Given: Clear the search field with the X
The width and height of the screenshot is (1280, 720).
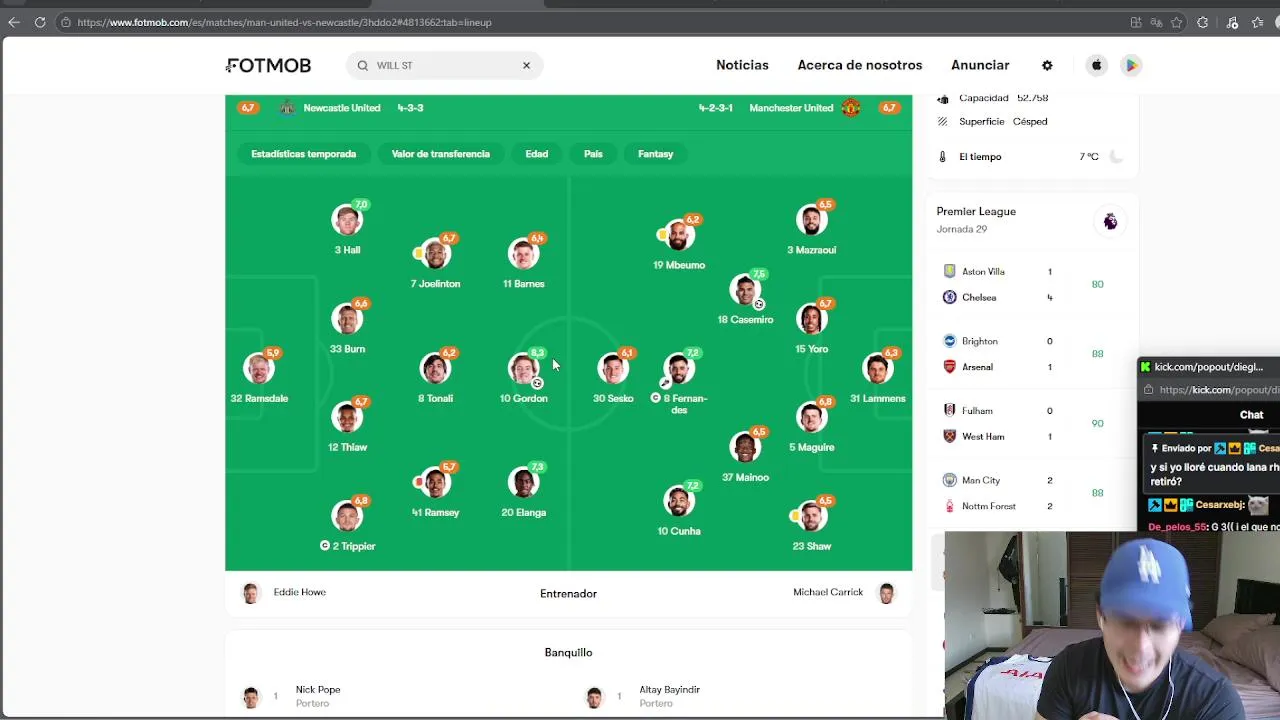Looking at the screenshot, I should click(526, 65).
